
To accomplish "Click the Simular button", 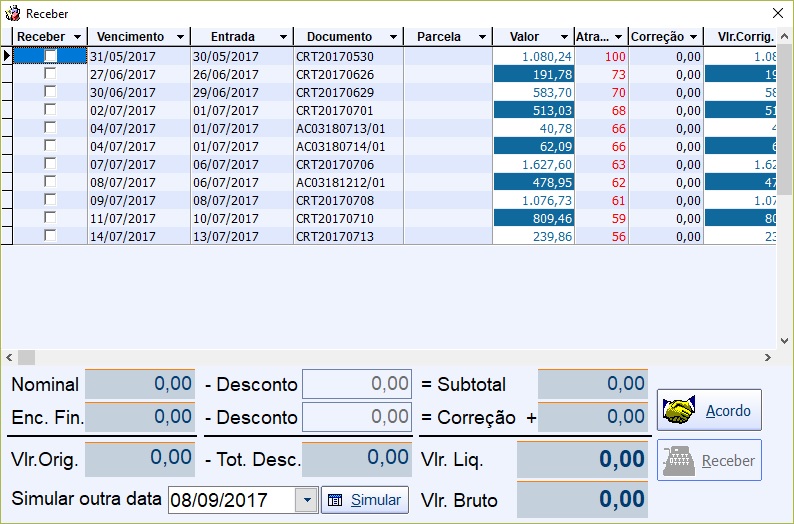I will [x=365, y=500].
